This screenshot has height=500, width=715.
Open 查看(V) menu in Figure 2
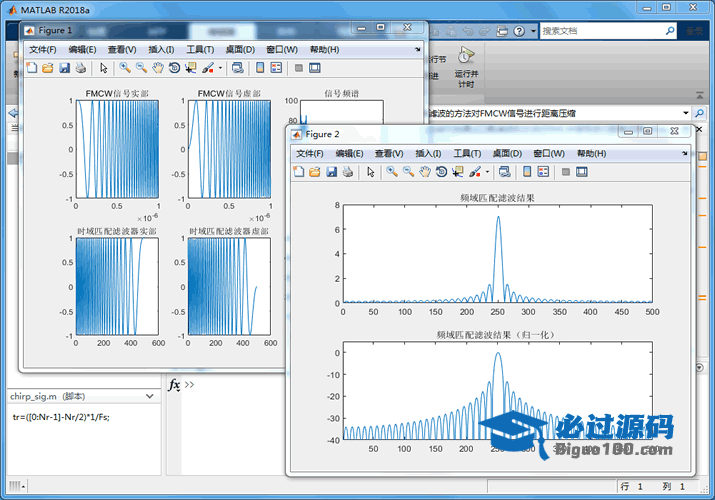pos(389,154)
